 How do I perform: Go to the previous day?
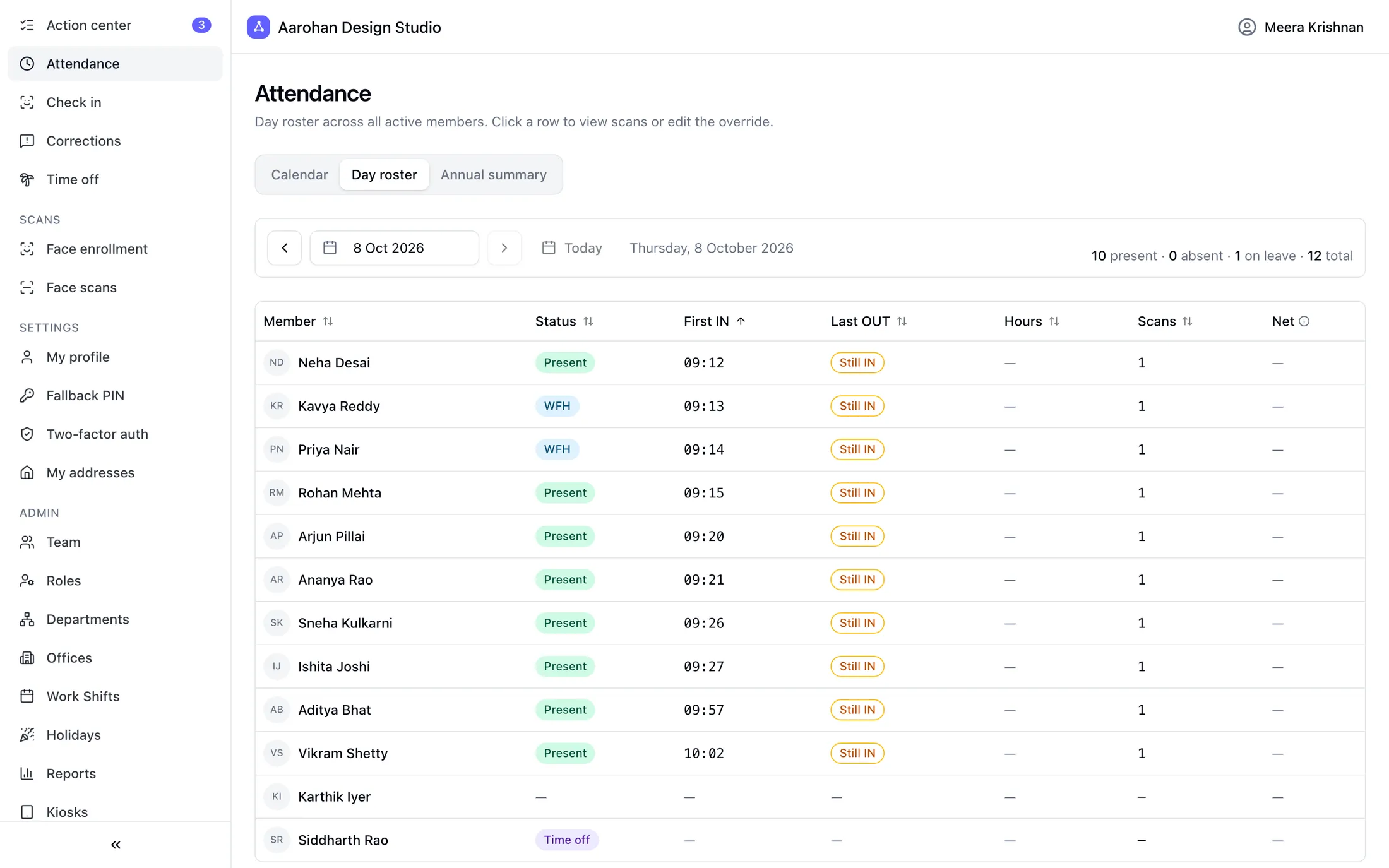point(285,248)
